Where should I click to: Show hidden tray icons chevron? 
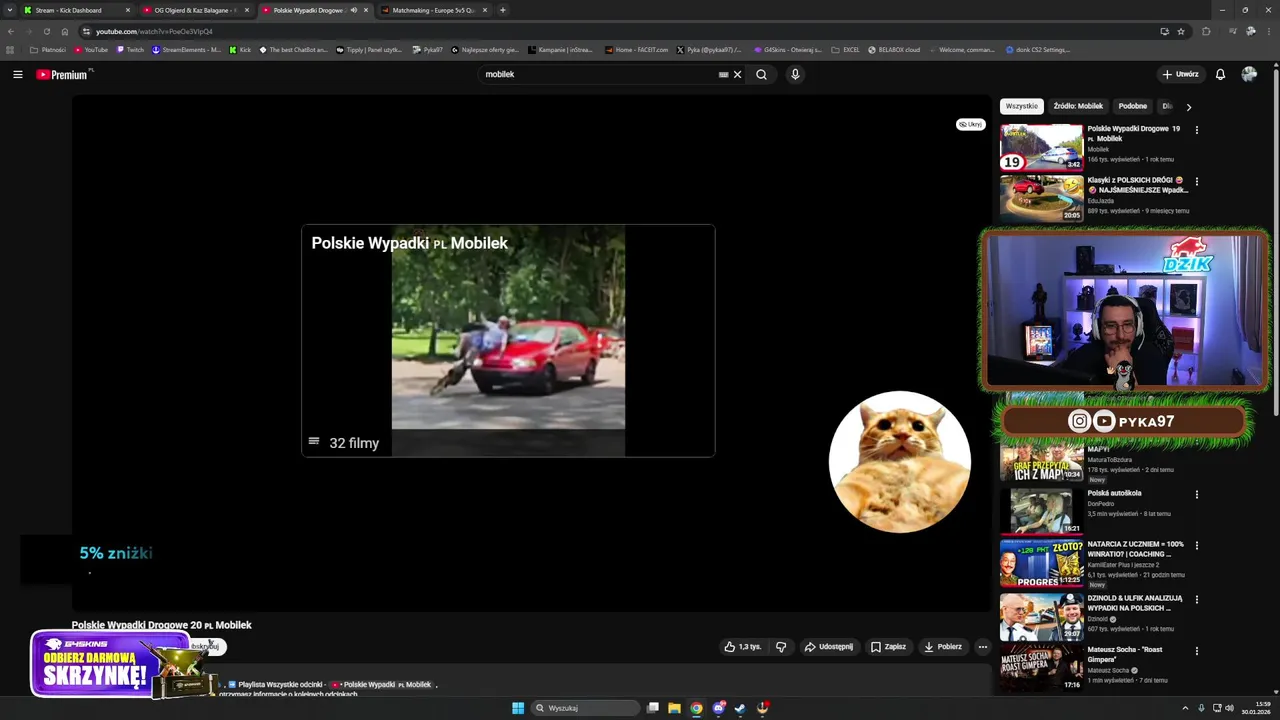(x=1185, y=708)
